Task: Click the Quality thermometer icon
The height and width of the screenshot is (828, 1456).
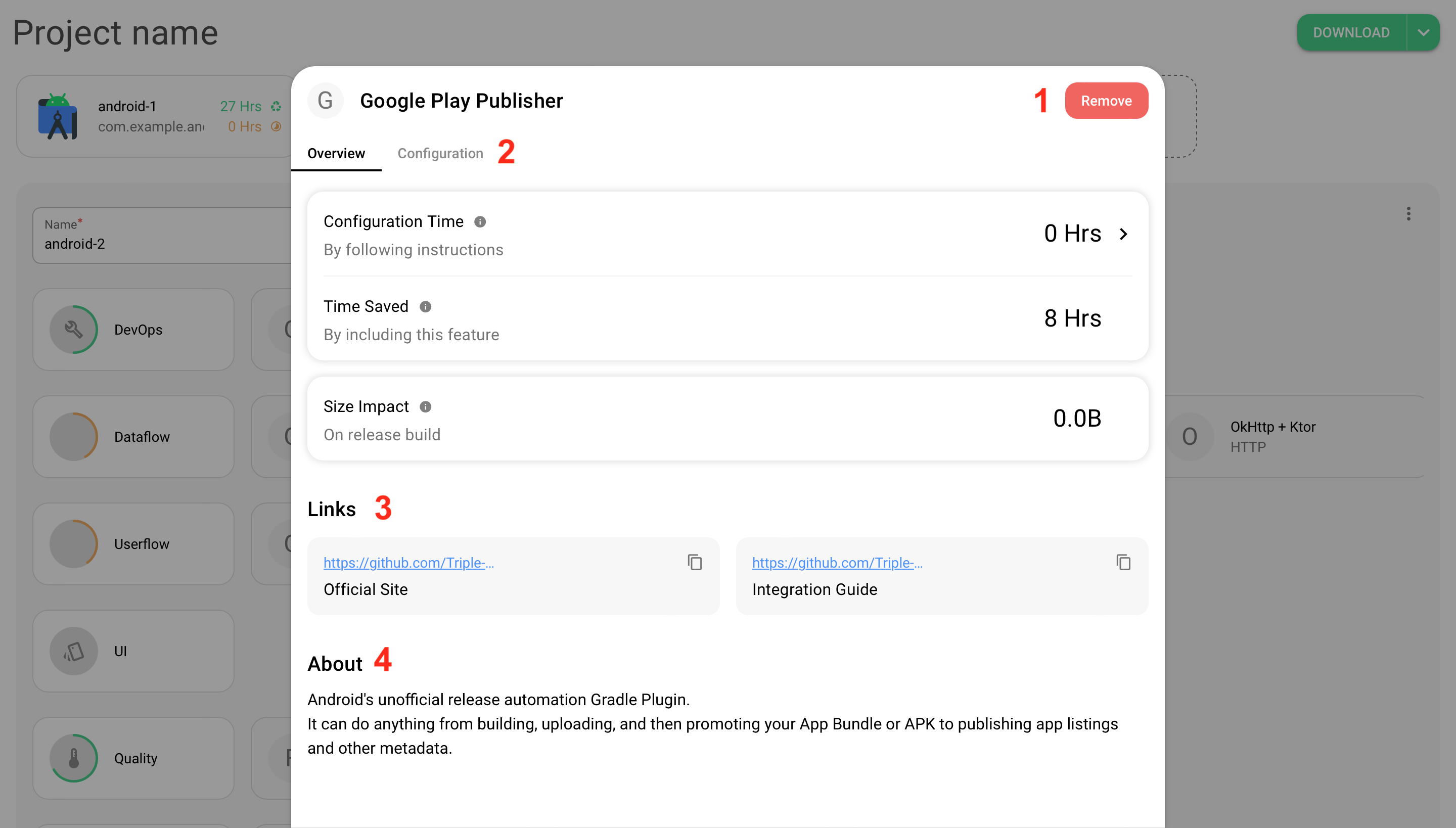Action: pyautogui.click(x=74, y=758)
